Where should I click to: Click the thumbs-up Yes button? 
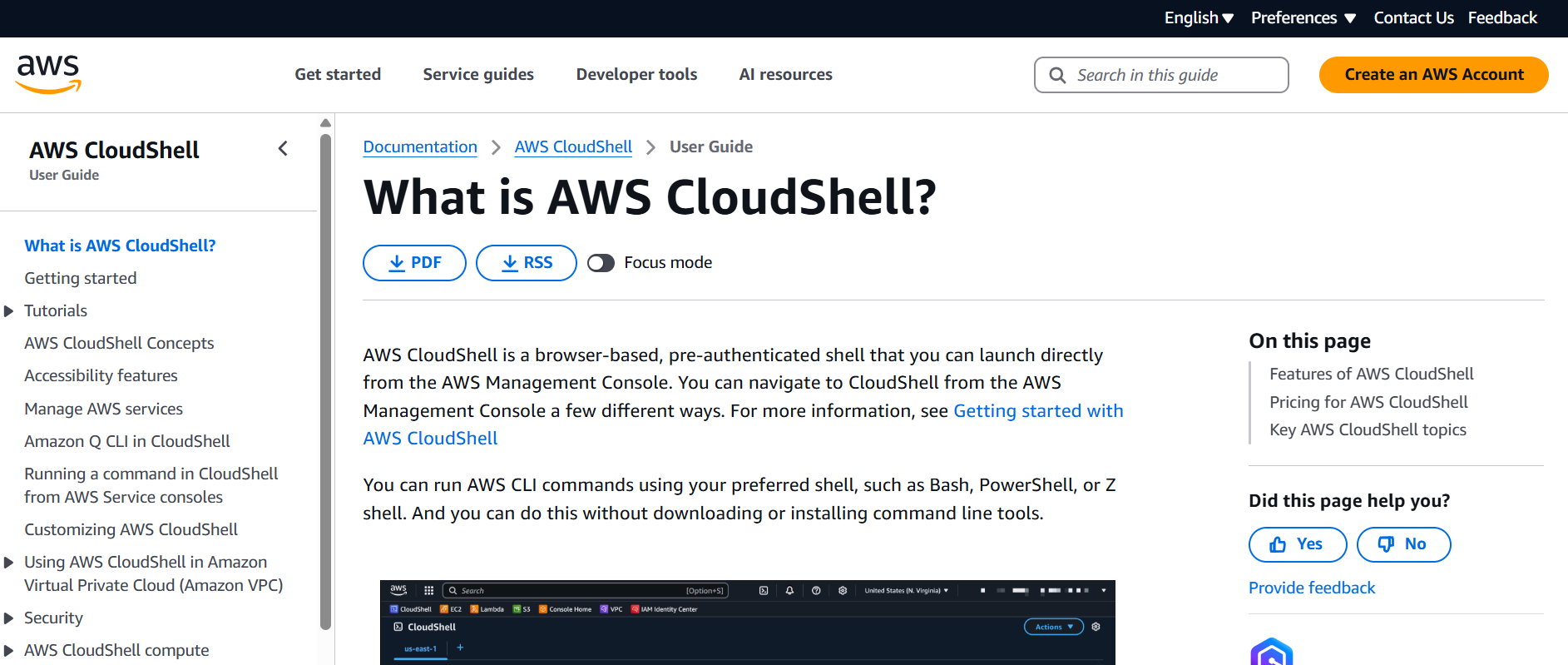coord(1297,544)
